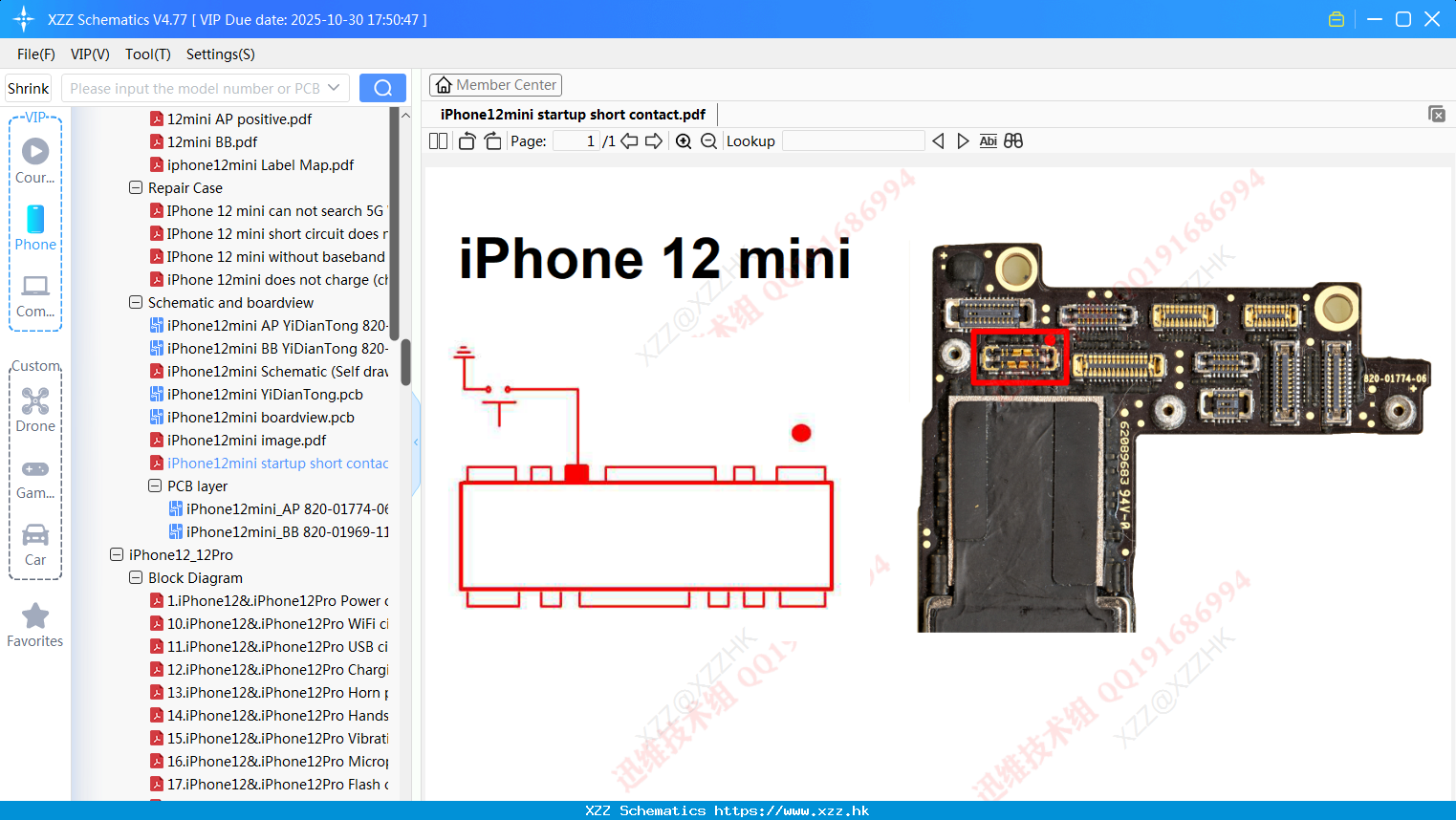Click the page number field
The image size is (1456, 820).
click(x=576, y=141)
